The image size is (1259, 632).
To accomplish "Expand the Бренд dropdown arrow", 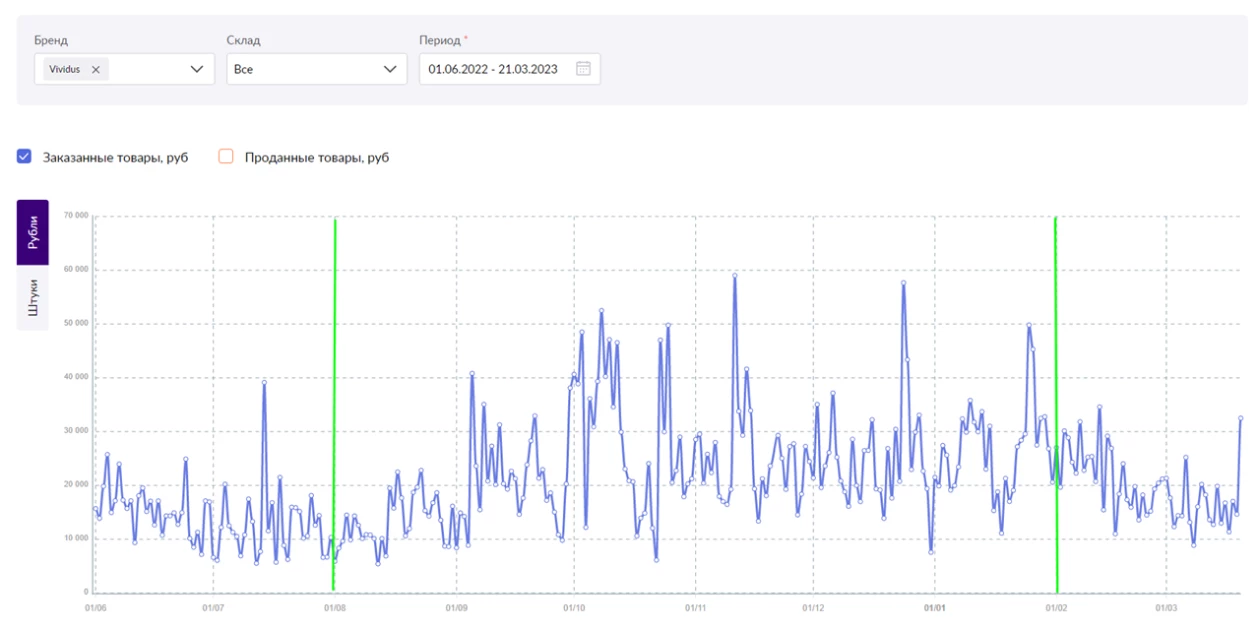I will coord(197,70).
